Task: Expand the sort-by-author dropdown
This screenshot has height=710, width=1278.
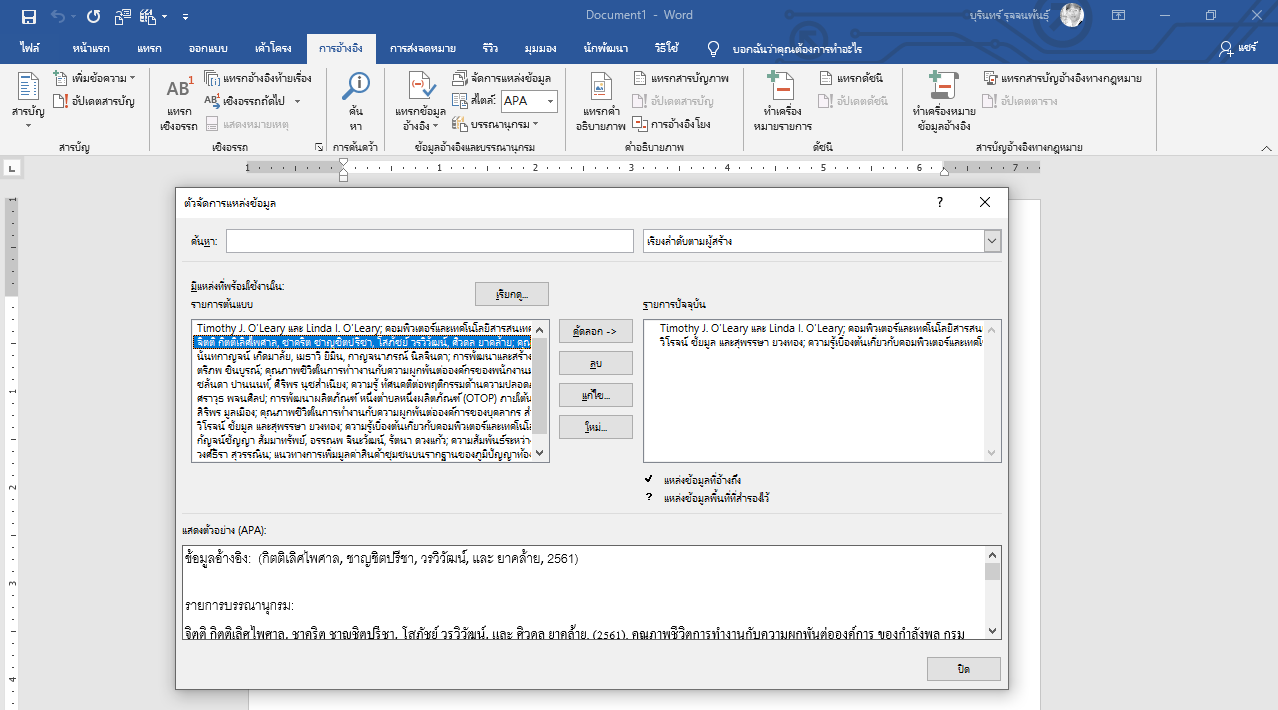Action: tap(991, 241)
